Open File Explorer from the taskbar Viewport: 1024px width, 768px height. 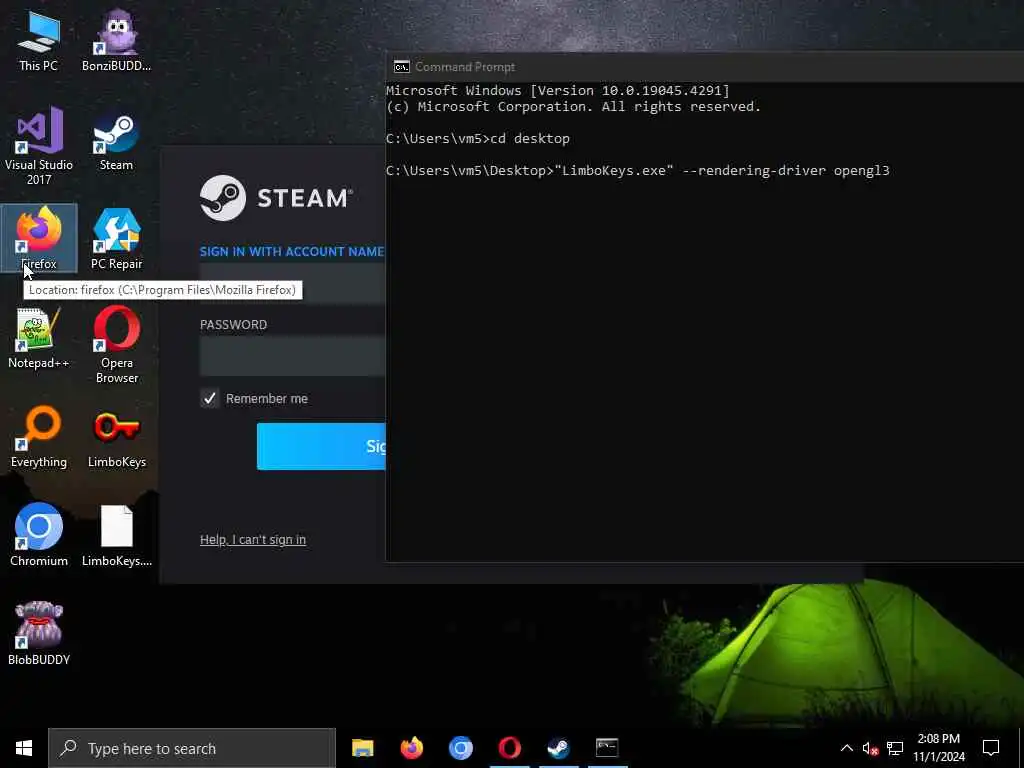point(362,748)
